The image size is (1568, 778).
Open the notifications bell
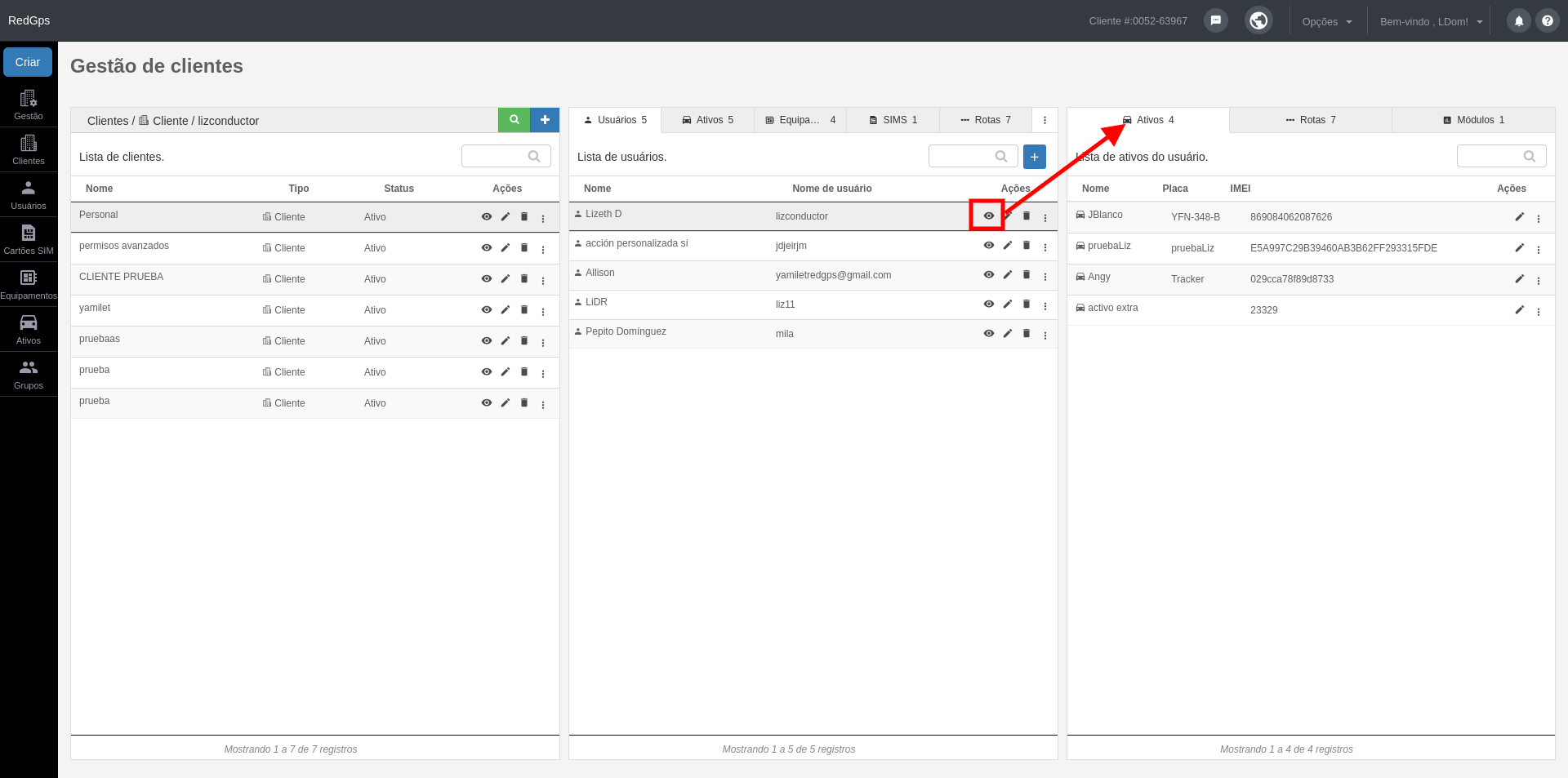pos(1519,20)
